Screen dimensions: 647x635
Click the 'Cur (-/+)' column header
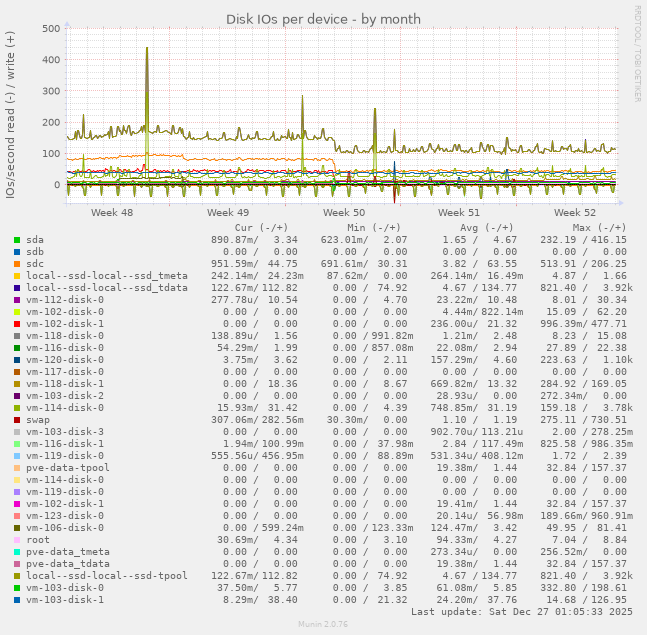(x=261, y=228)
